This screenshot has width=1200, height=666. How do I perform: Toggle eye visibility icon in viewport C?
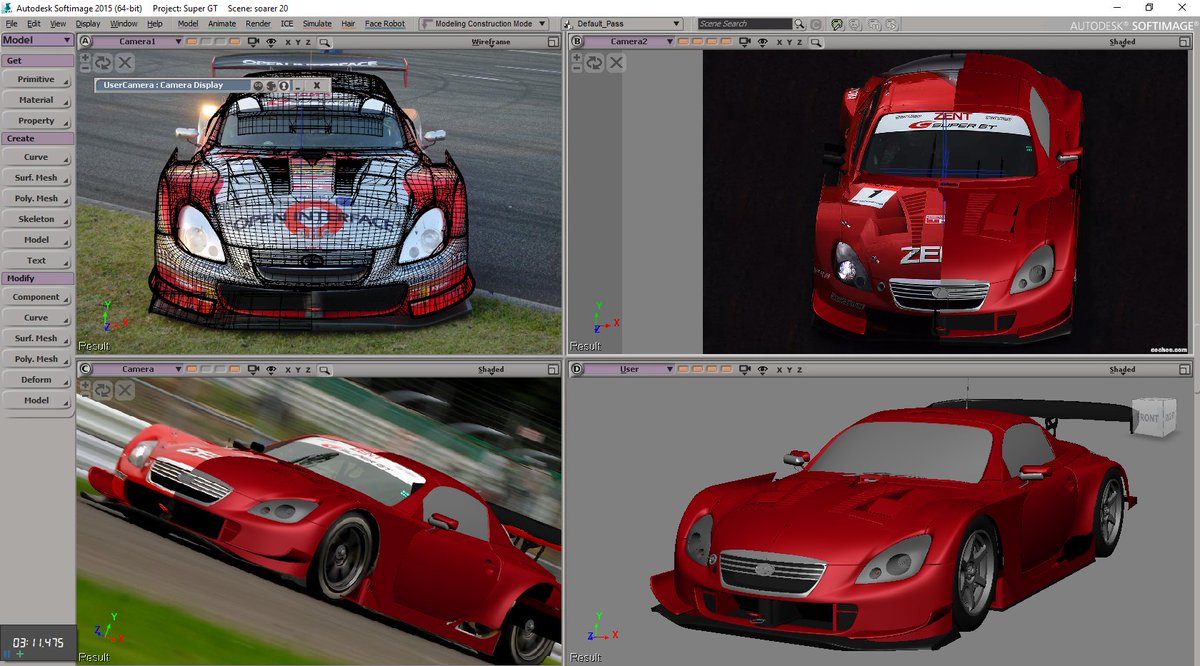point(271,369)
